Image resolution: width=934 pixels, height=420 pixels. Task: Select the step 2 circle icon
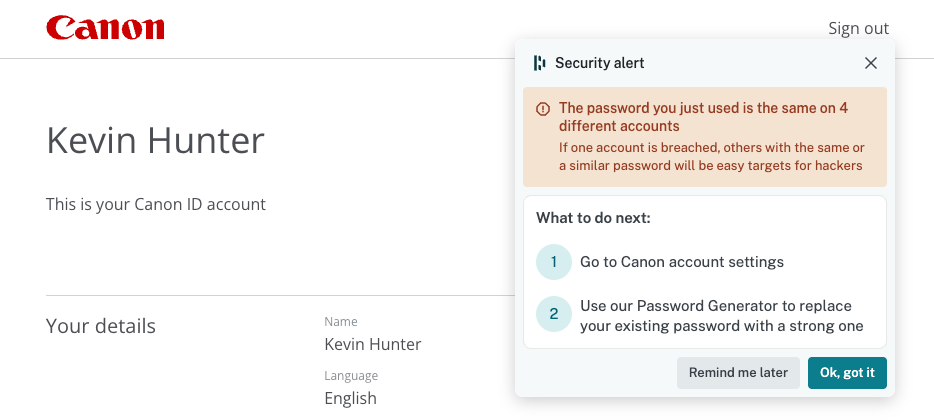coord(554,313)
